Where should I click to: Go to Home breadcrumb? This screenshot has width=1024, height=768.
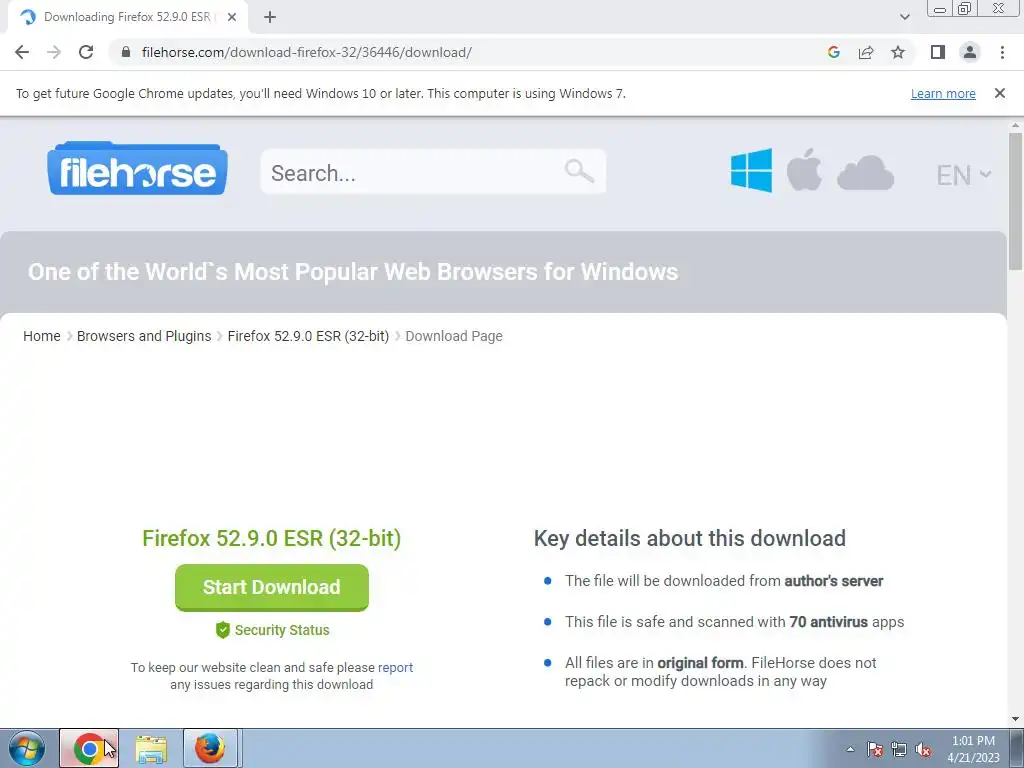[42, 336]
